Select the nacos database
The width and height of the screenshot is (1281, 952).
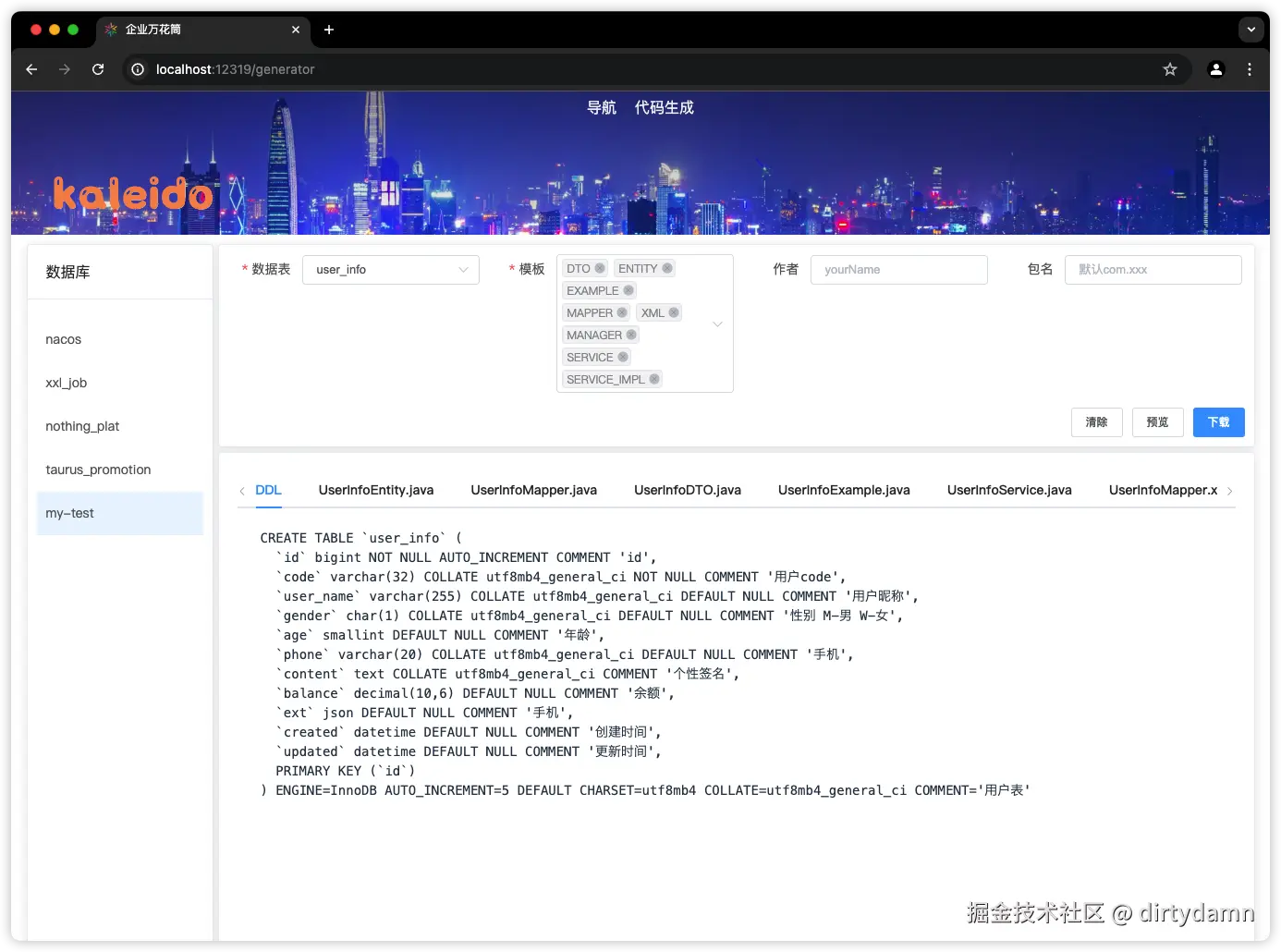(120, 339)
